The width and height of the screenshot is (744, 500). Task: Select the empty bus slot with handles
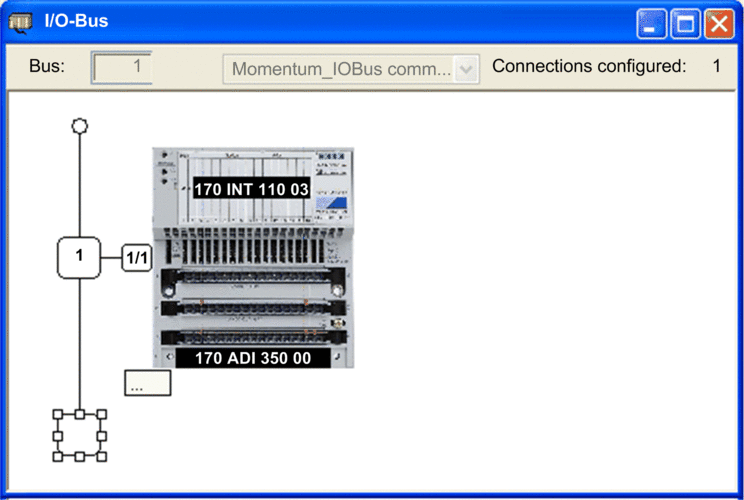tap(79, 435)
